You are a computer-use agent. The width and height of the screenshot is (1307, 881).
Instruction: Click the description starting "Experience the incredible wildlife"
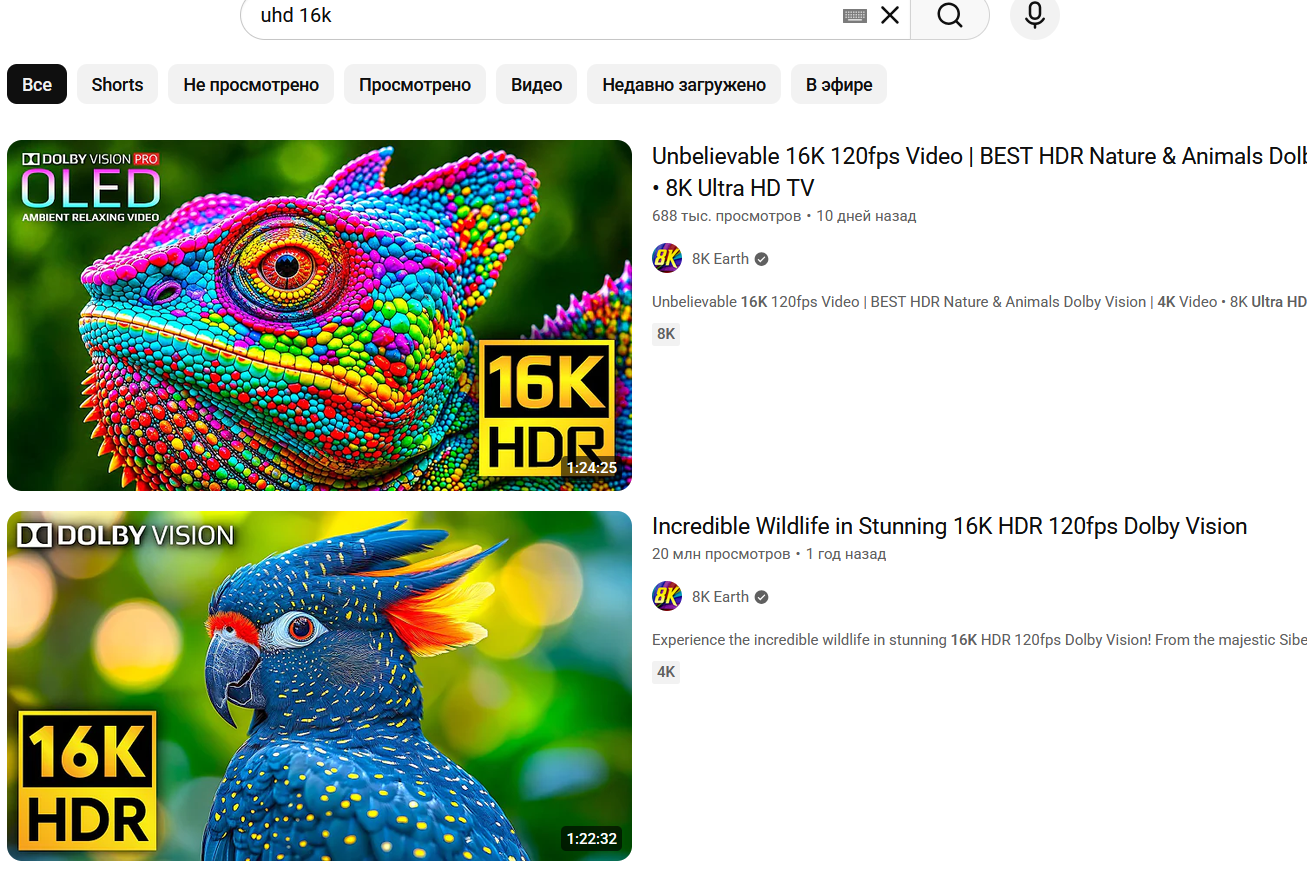pyautogui.click(x=979, y=640)
